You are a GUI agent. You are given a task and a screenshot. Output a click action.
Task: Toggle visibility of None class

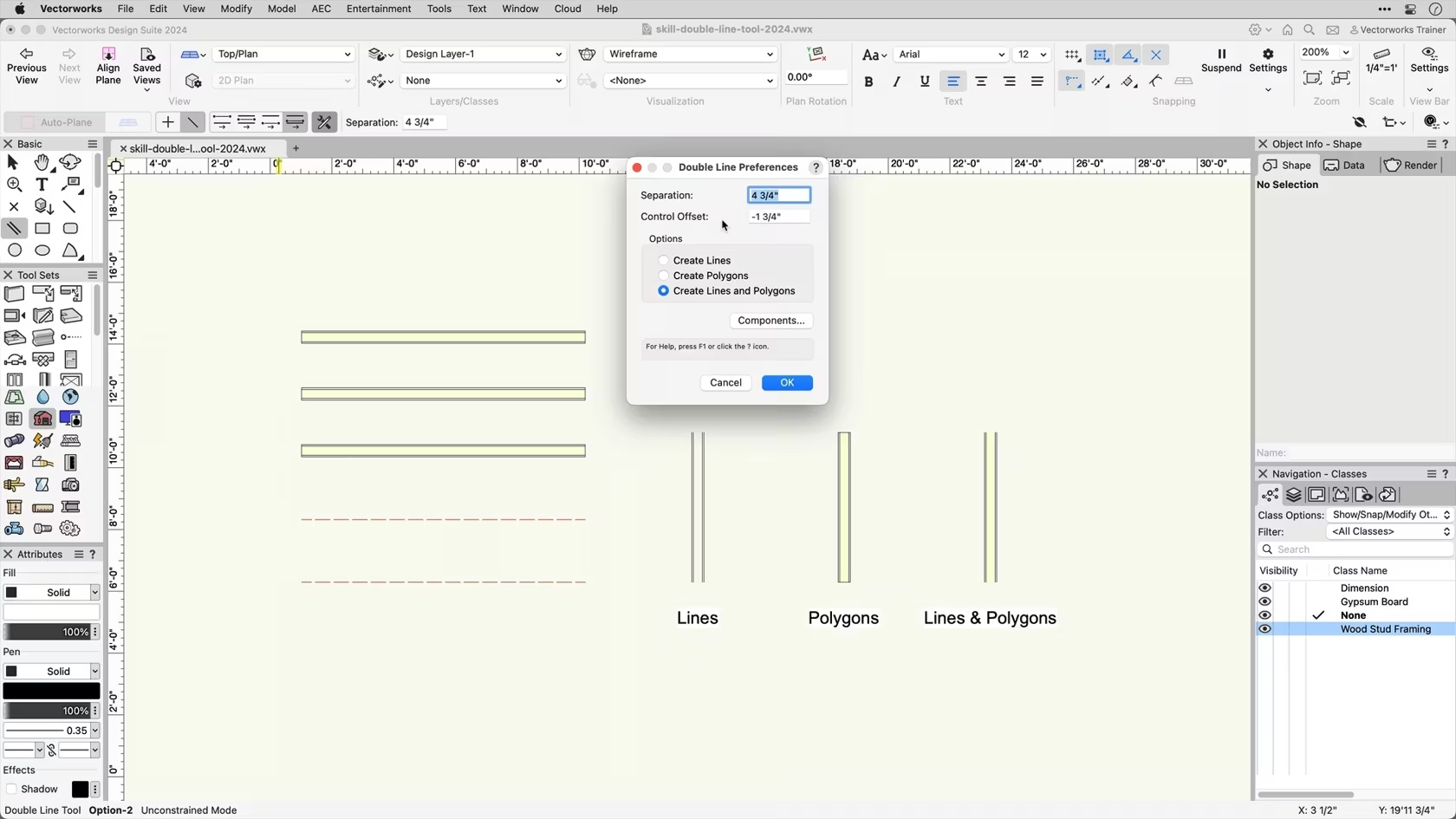[1265, 616]
